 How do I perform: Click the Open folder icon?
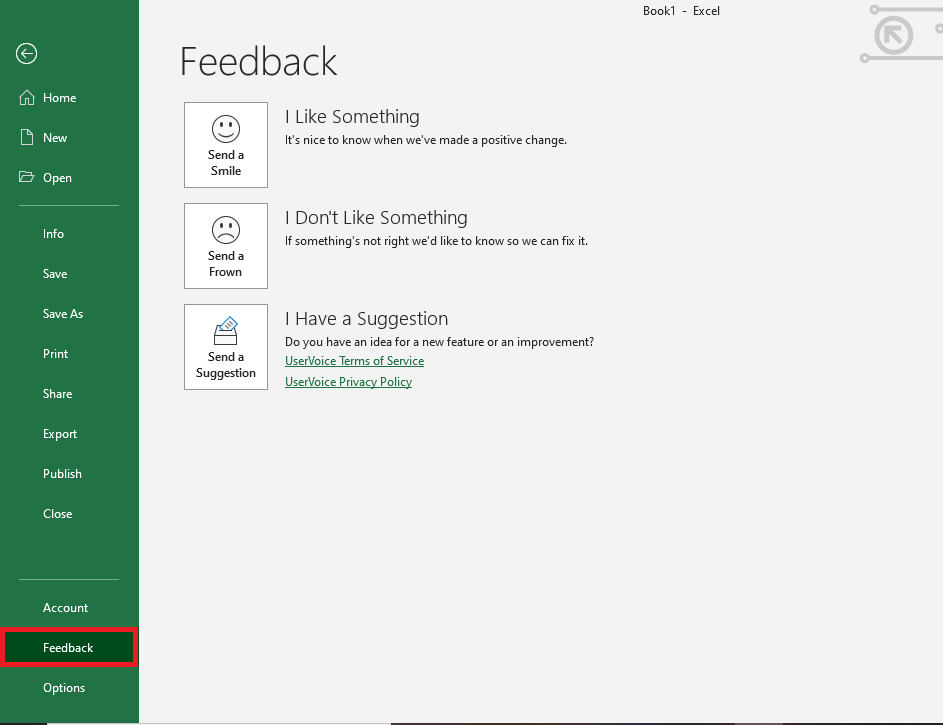click(26, 177)
